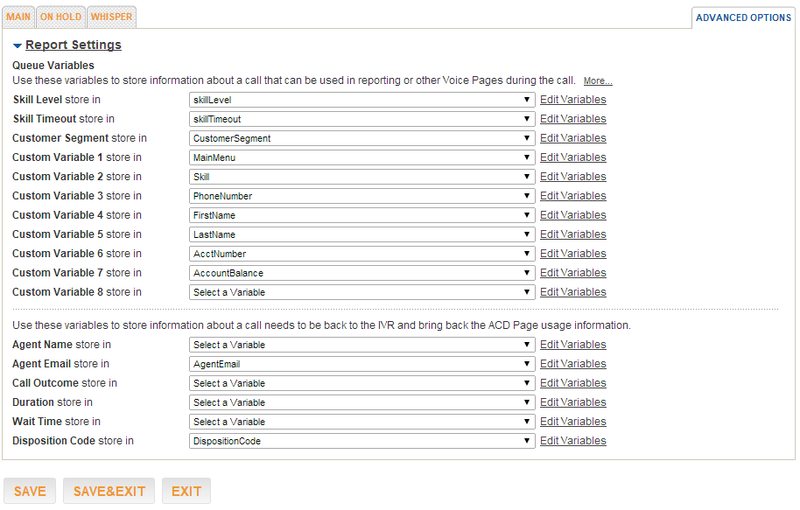Click the SAVE button
The height and width of the screenshot is (510, 800).
point(30,491)
